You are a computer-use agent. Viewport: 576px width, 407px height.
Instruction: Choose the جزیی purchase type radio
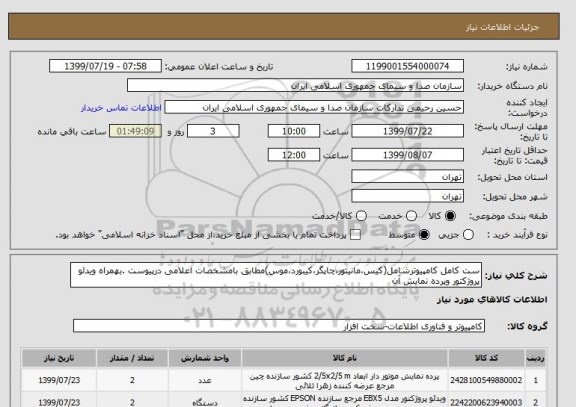click(x=468, y=235)
